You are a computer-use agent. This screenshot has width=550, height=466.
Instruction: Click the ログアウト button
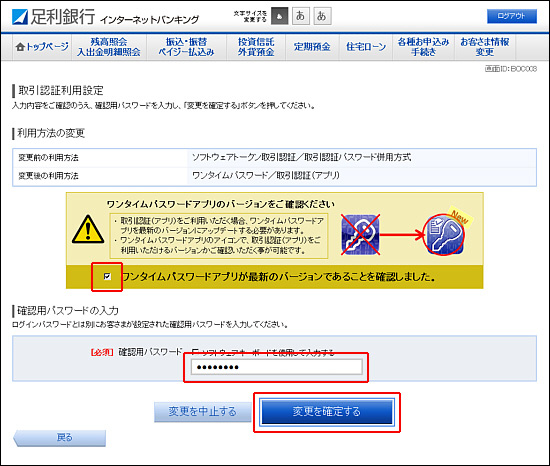pos(512,16)
